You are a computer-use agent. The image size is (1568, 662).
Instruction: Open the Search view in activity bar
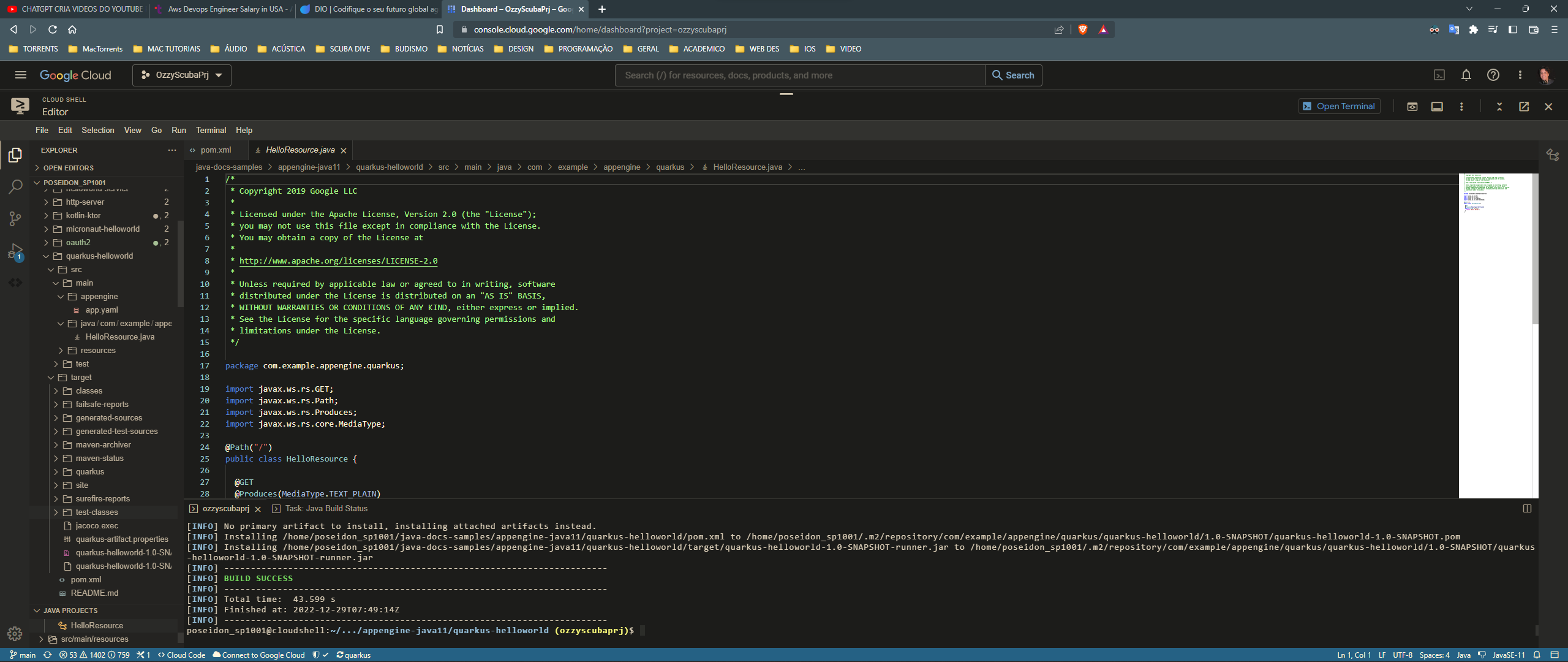(x=15, y=187)
